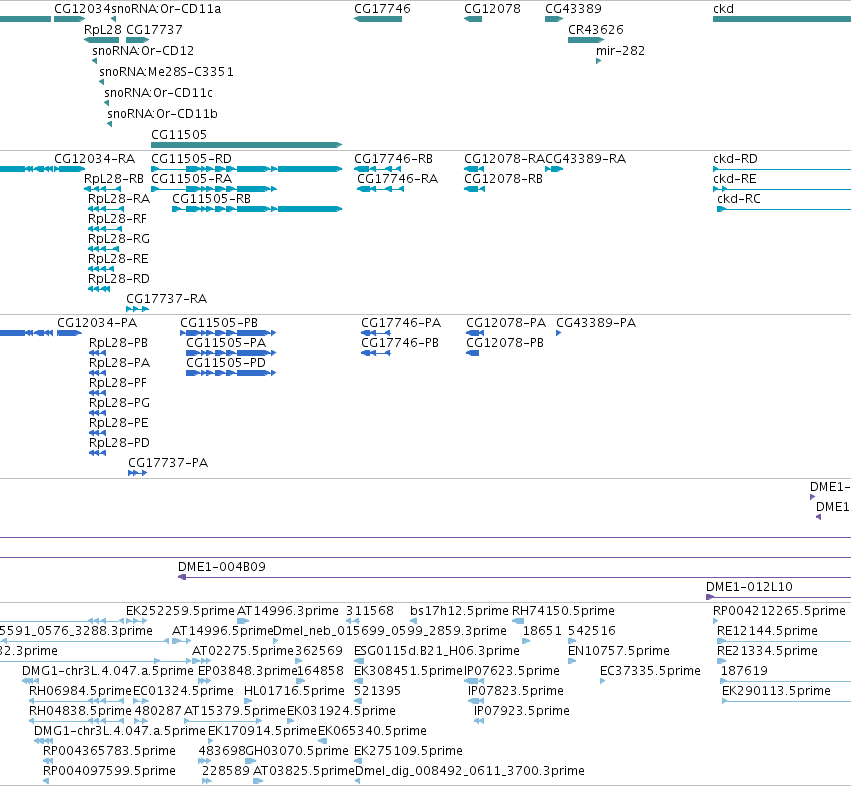The width and height of the screenshot is (851, 786).
Task: Click the bs17h12.5prime EST marker
Action: point(414,621)
